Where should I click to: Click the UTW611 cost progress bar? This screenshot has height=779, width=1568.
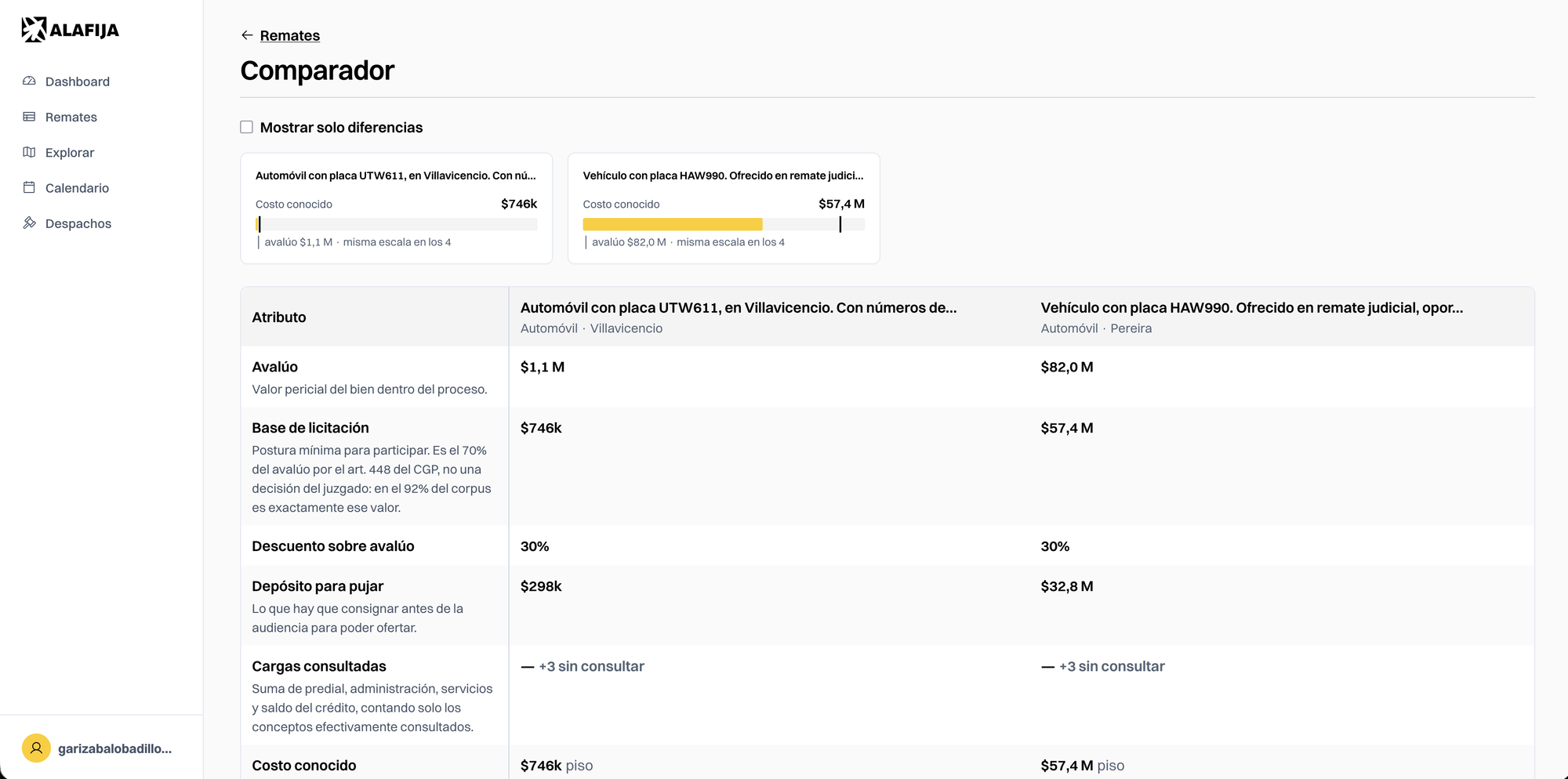coord(397,224)
